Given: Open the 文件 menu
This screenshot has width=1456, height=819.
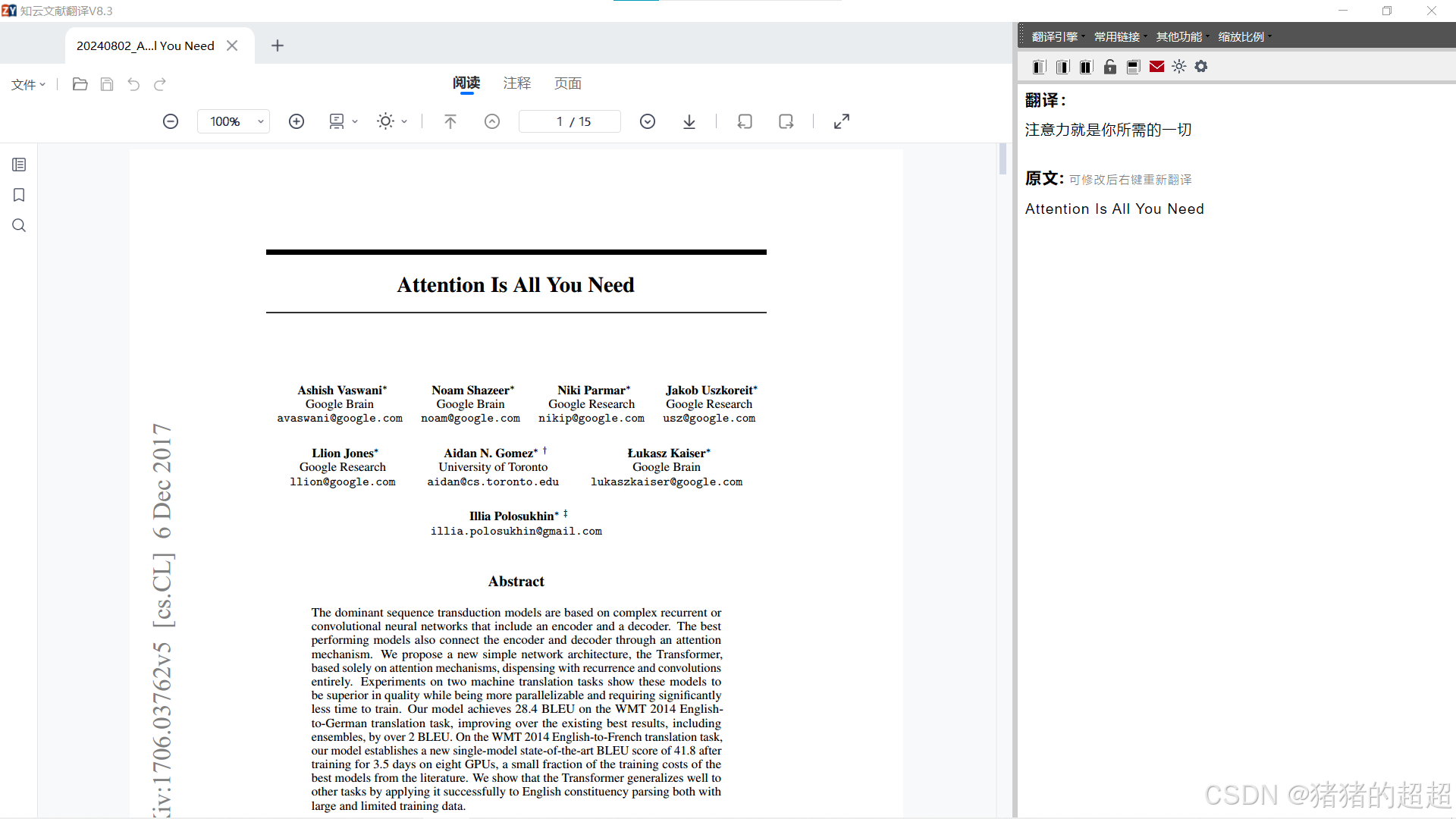Looking at the screenshot, I should pos(28,84).
